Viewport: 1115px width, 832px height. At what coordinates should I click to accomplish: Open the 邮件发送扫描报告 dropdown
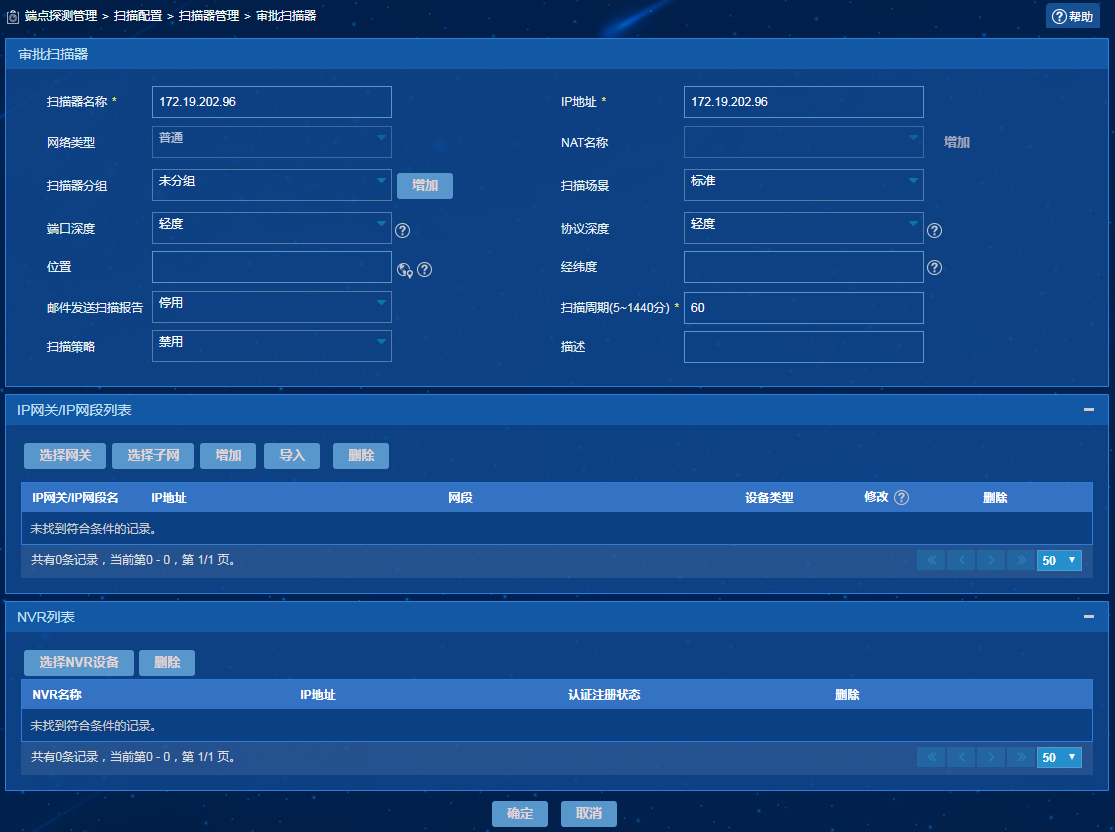pyautogui.click(x=272, y=306)
